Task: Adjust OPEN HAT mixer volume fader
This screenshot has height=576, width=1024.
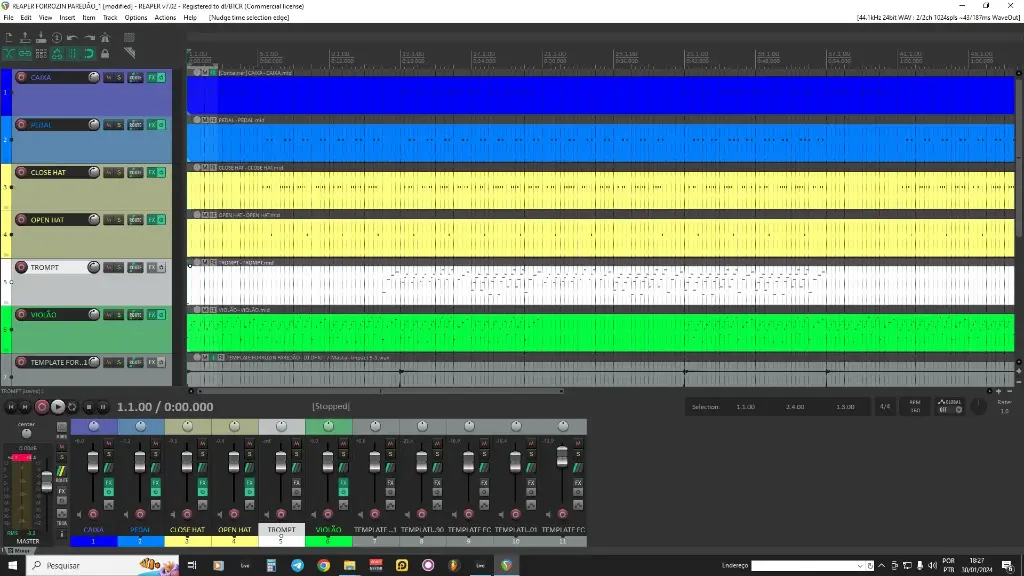Action: (234, 462)
